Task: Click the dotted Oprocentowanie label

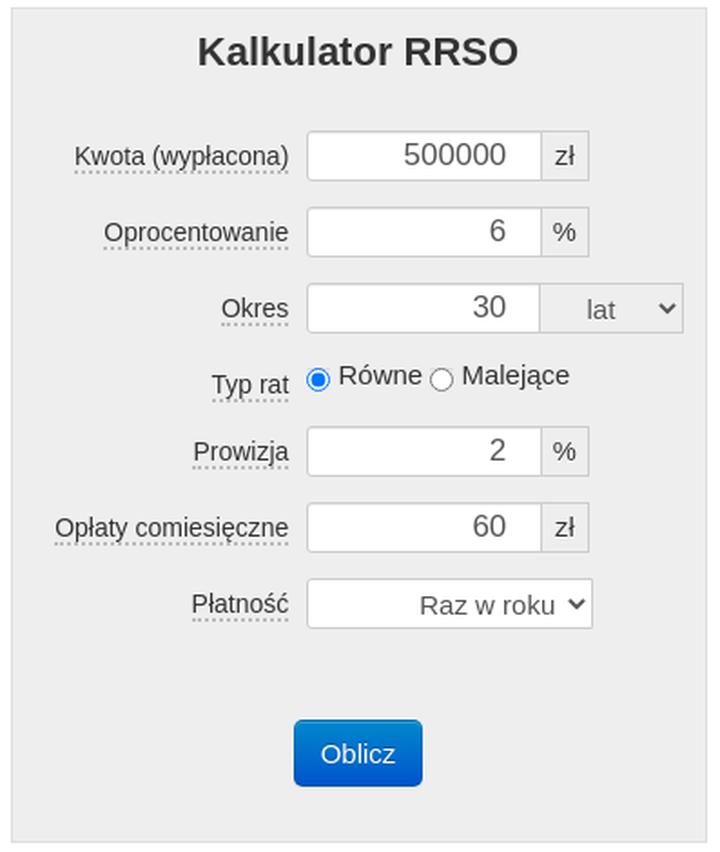Action: [x=197, y=232]
